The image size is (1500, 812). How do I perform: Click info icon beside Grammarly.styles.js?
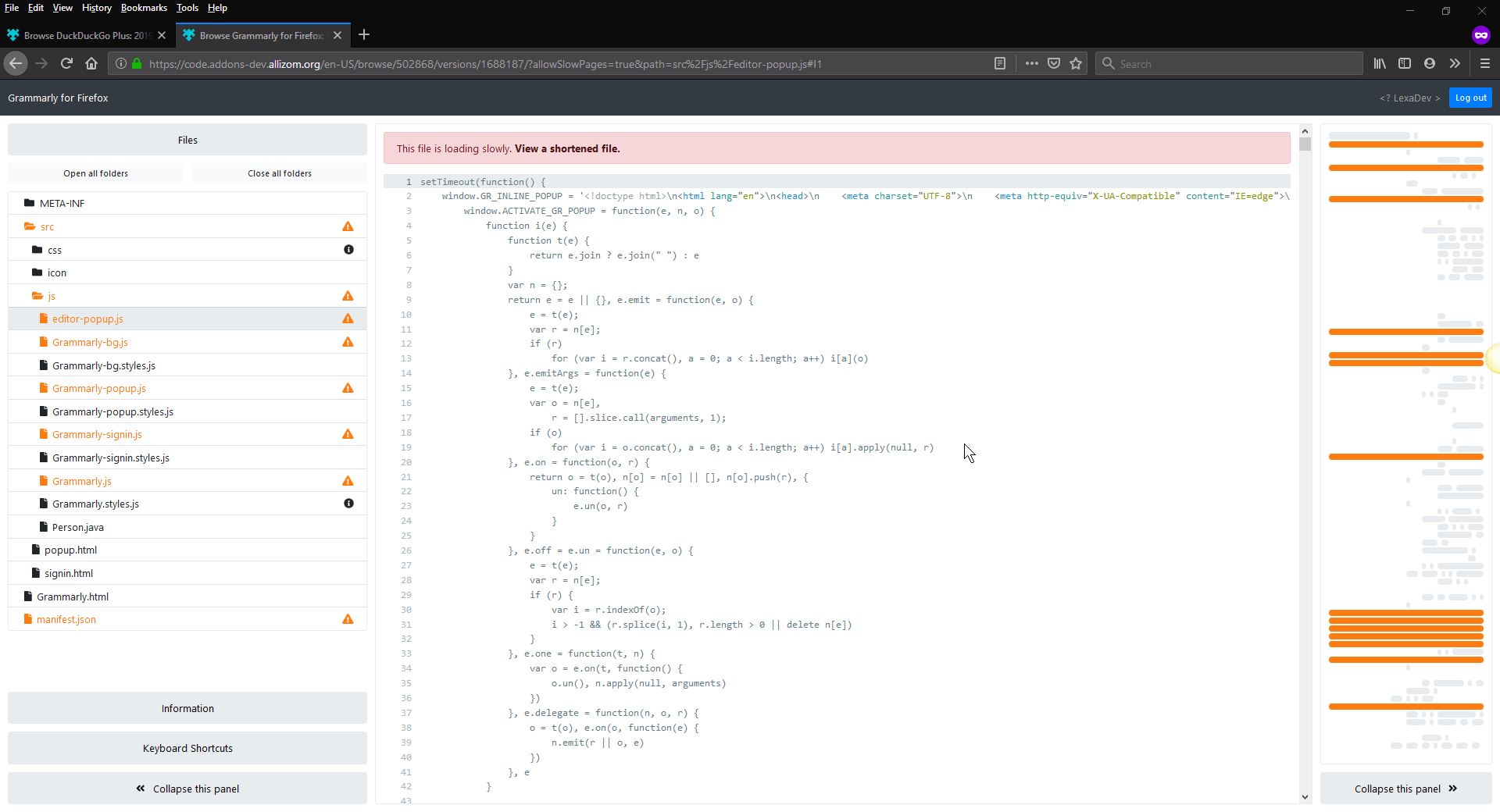click(x=348, y=504)
